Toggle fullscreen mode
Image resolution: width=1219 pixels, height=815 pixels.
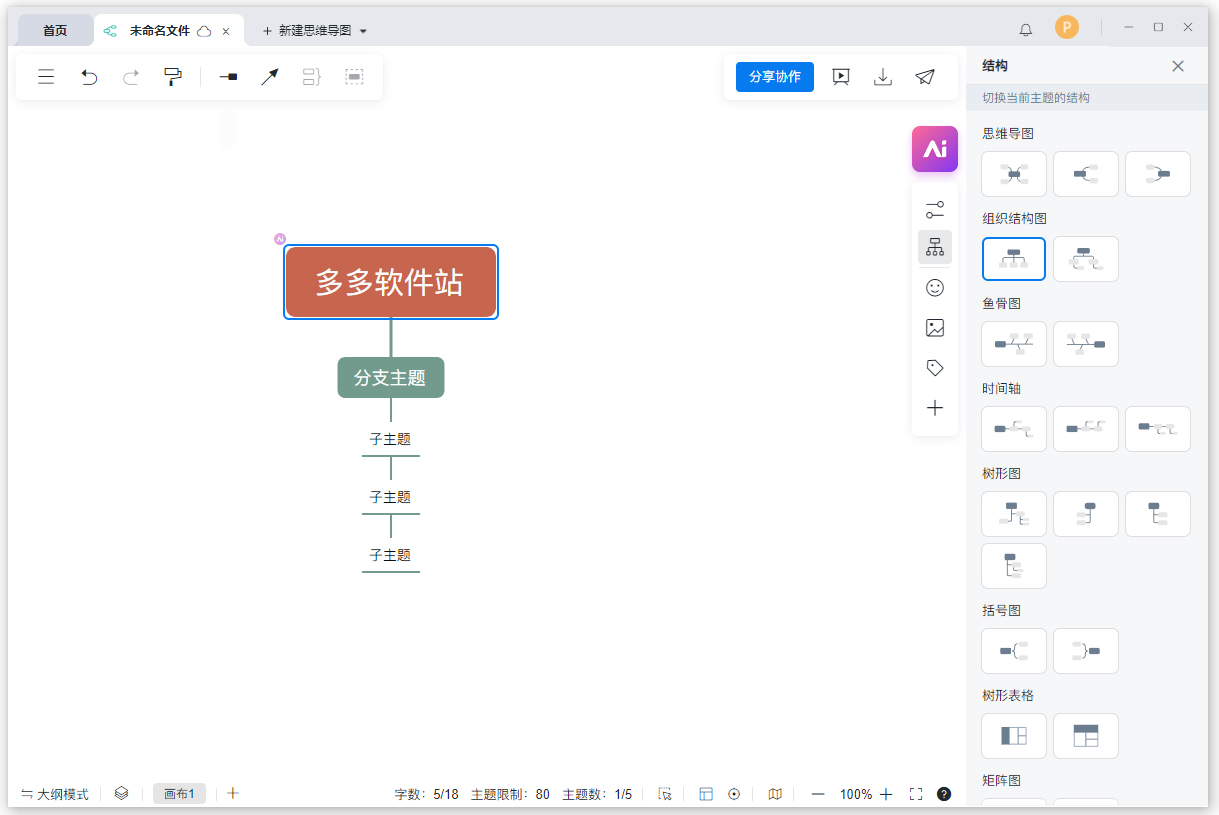[x=915, y=793]
